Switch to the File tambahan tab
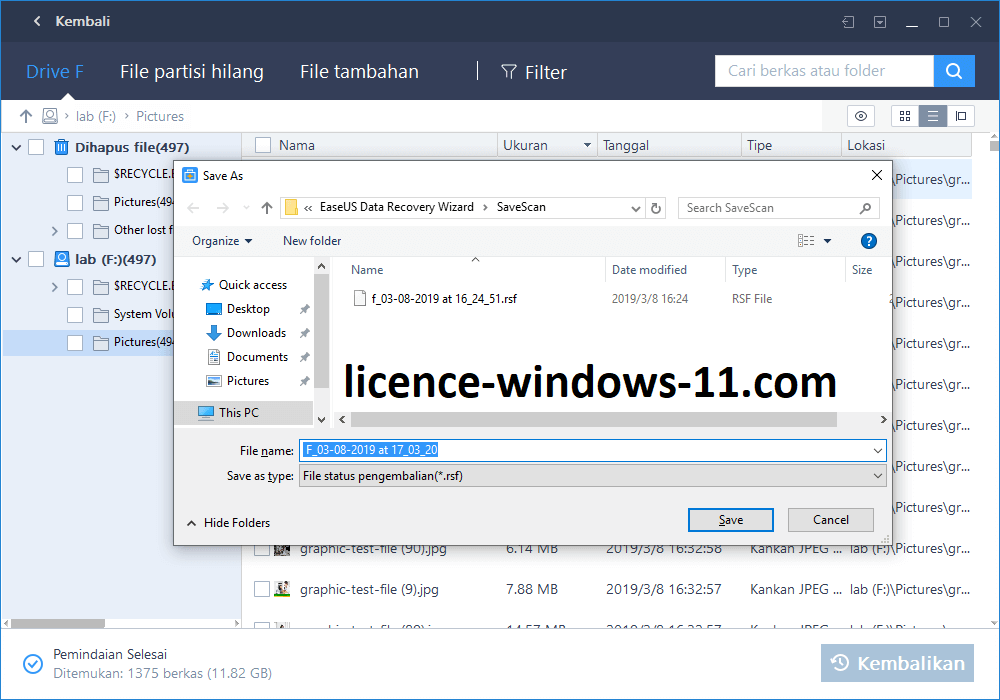Image resolution: width=1000 pixels, height=700 pixels. (359, 72)
